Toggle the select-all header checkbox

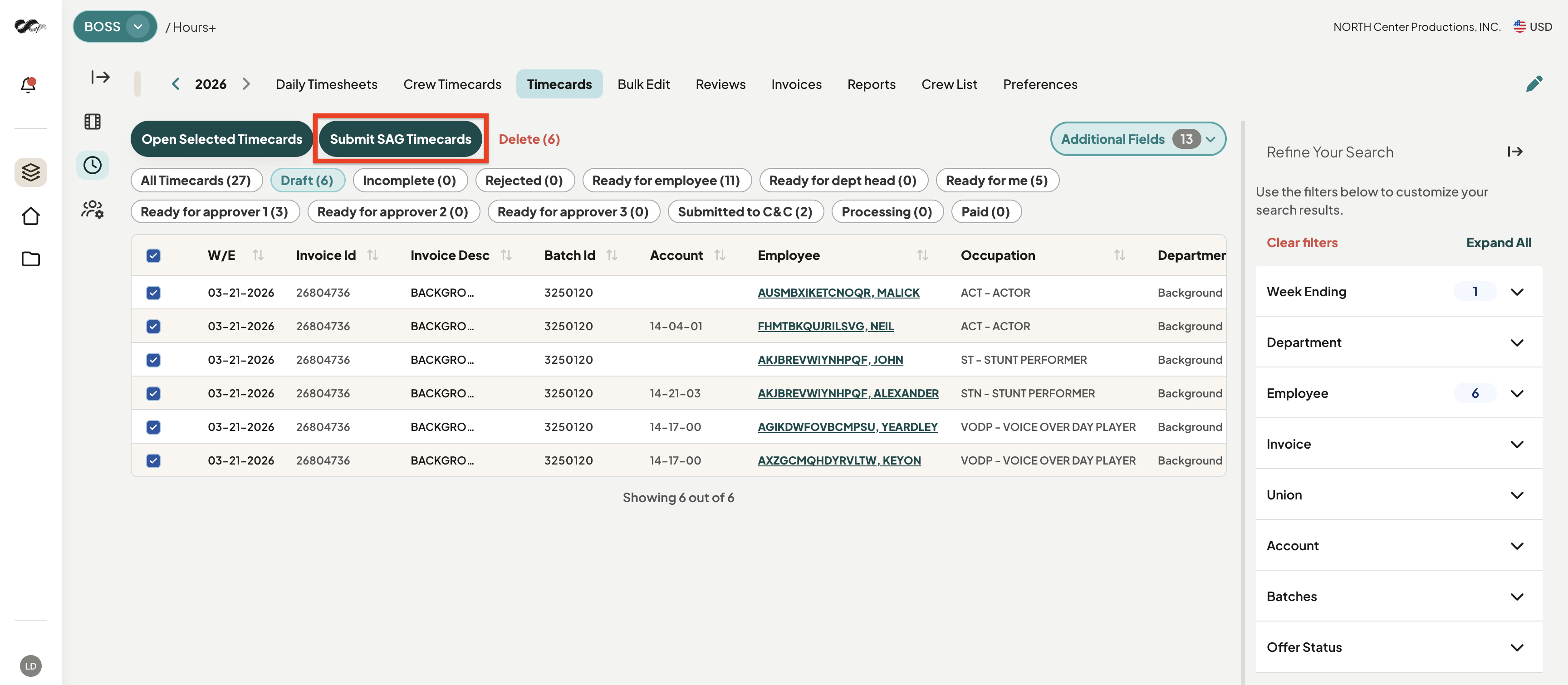(x=153, y=255)
